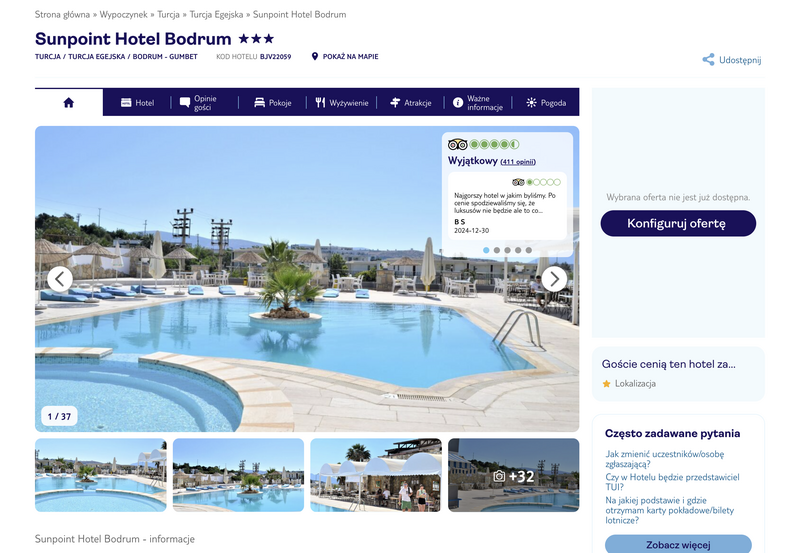Screen dimensions: 800x553
Task: Open the Pogoda weather tab
Action: [x=546, y=103]
